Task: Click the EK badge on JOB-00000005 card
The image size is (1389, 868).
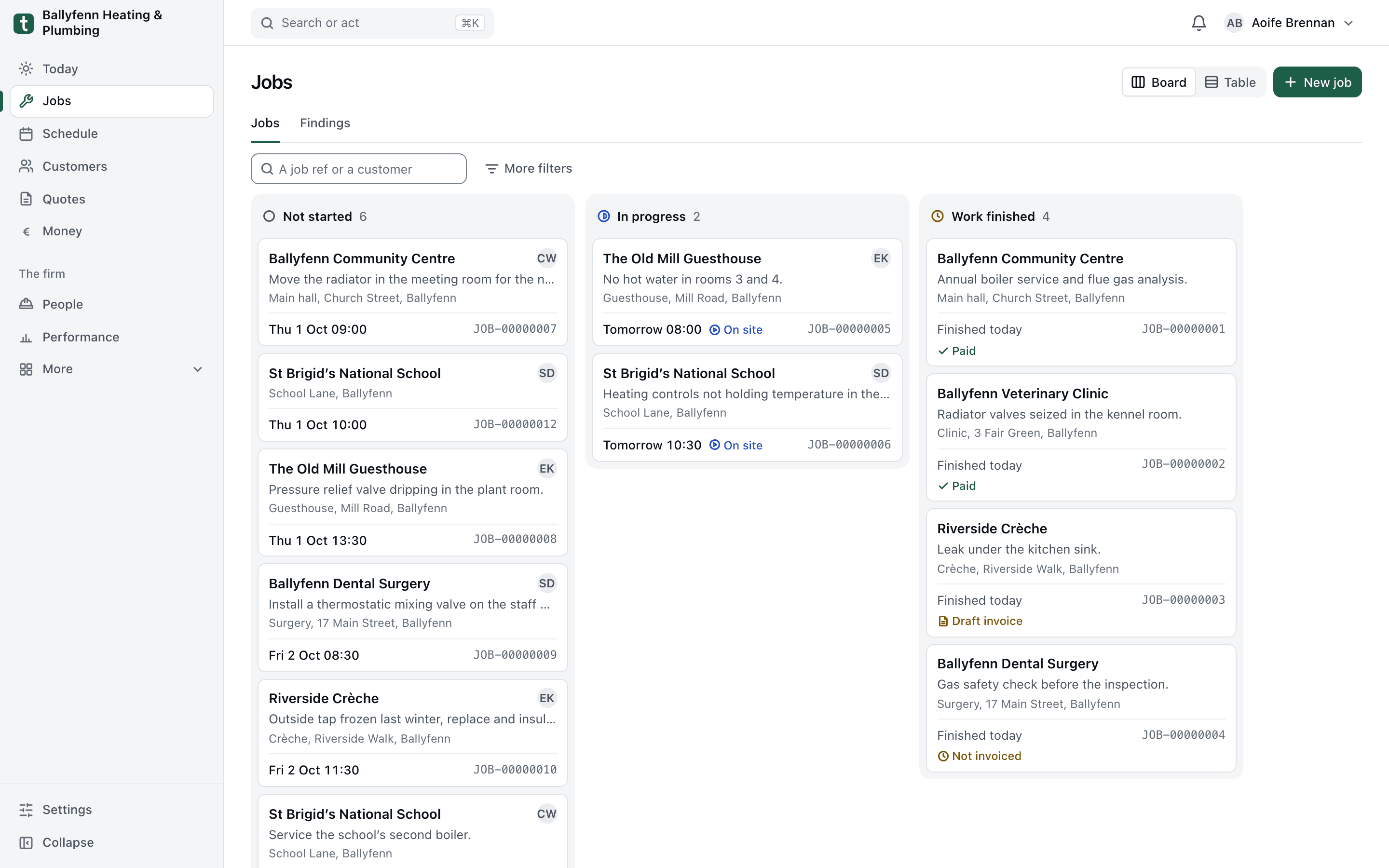Action: point(881,258)
